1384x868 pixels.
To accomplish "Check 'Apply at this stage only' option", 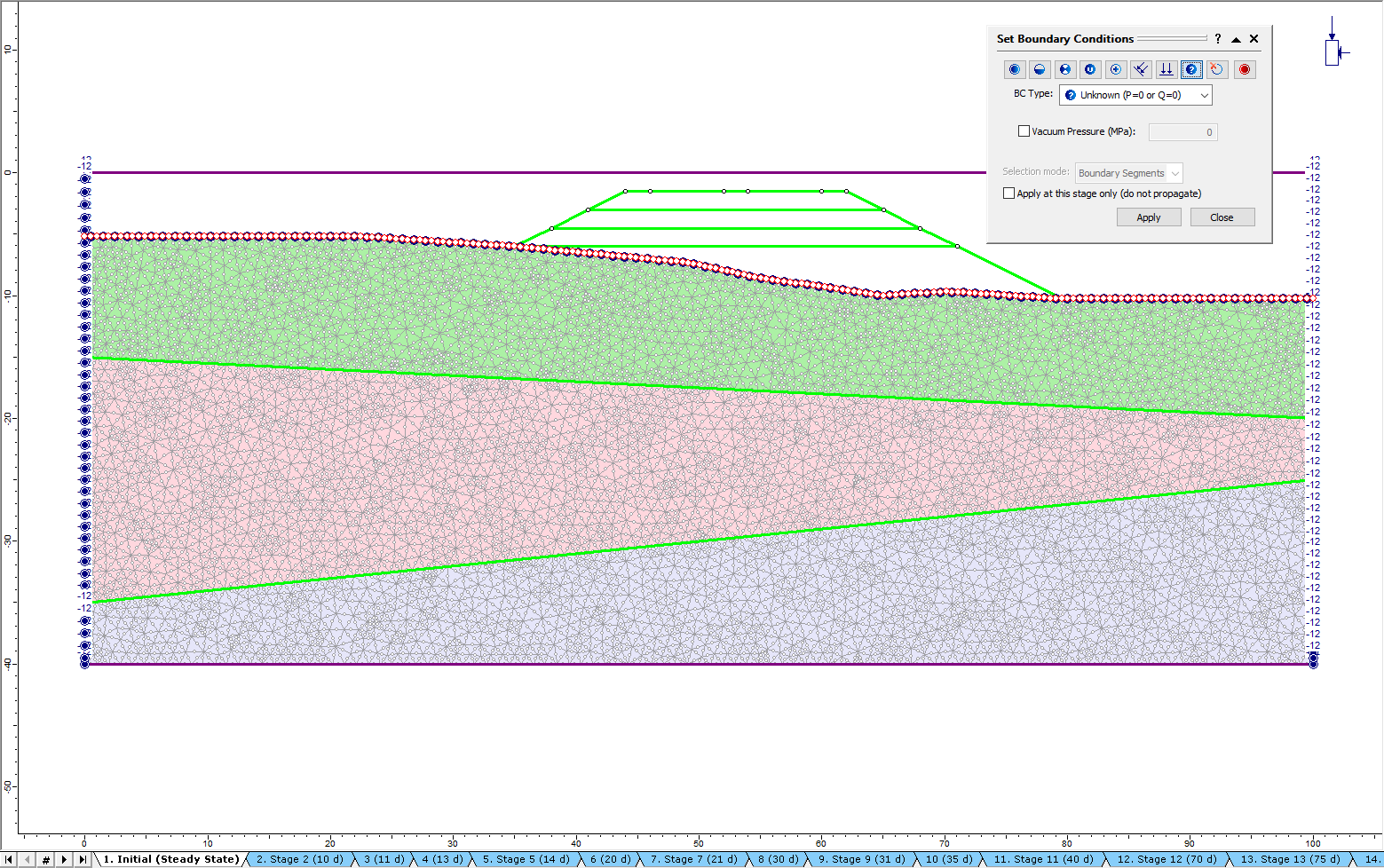I will (1008, 193).
